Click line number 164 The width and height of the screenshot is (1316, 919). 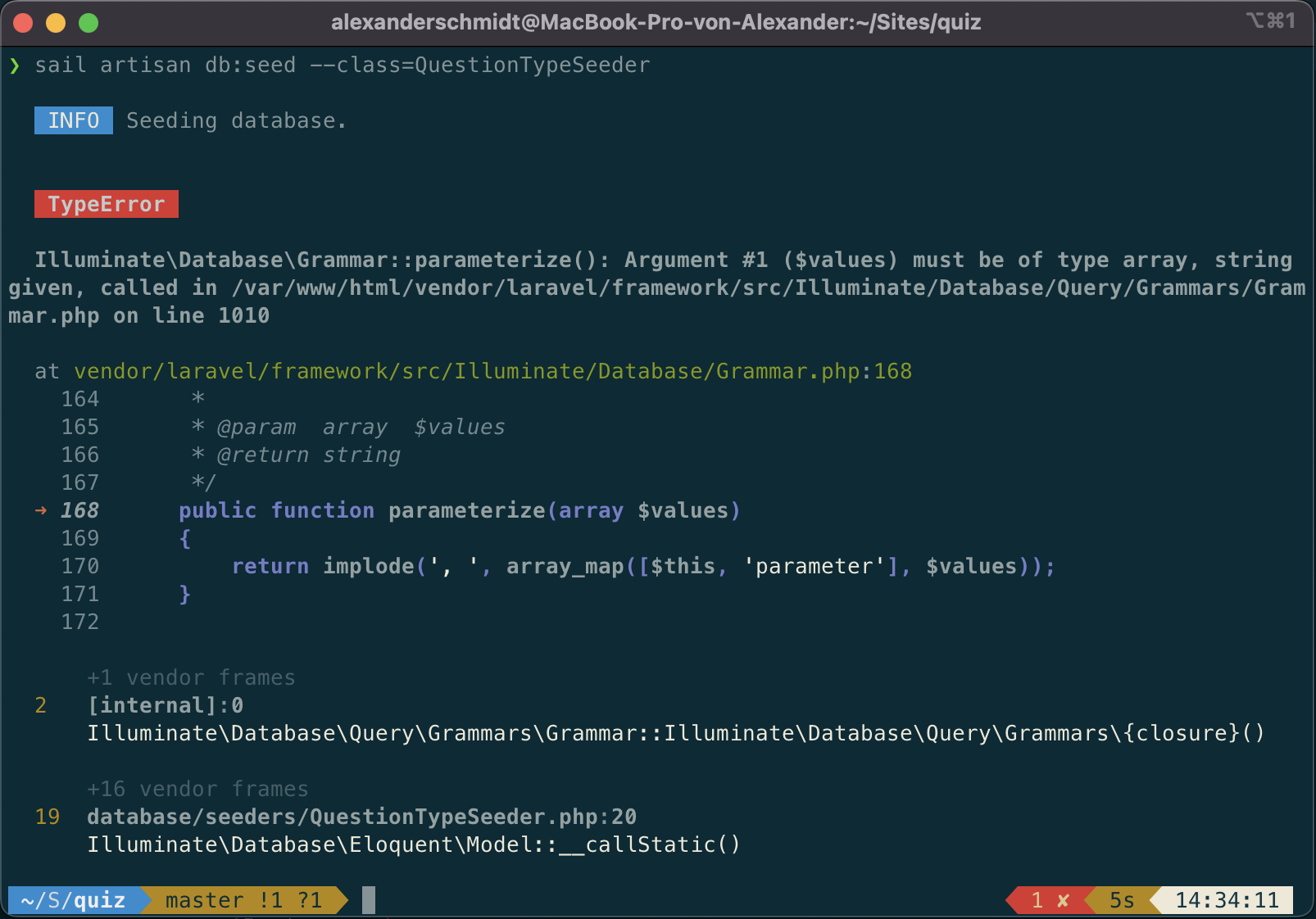tap(80, 399)
